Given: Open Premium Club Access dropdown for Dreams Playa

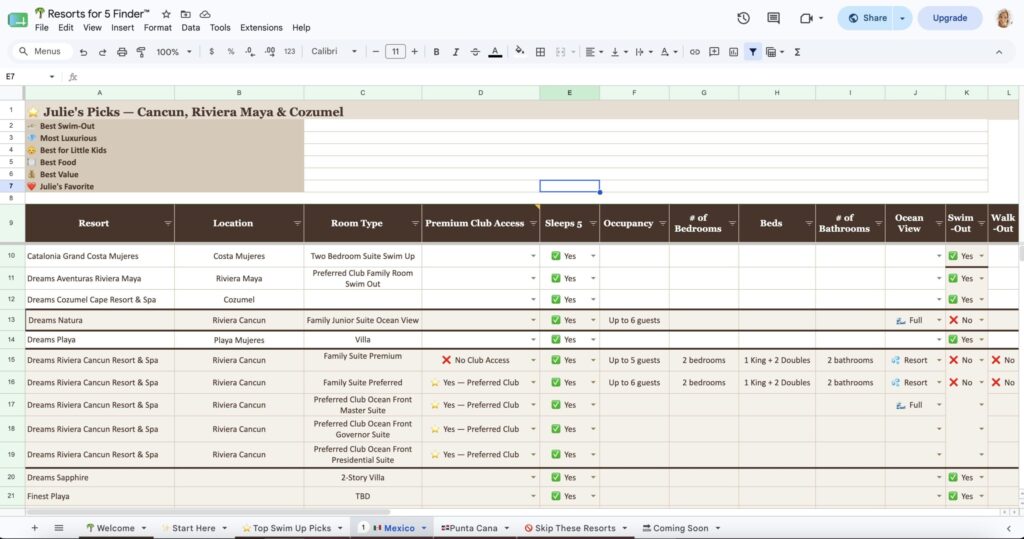Looking at the screenshot, I should pos(533,340).
